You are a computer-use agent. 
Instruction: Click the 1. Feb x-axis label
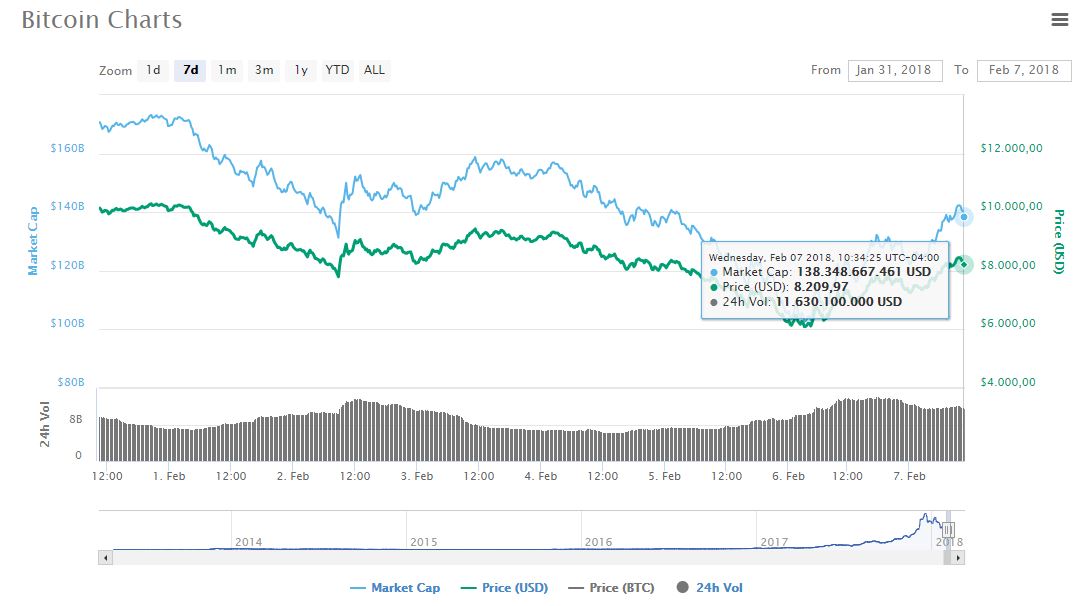tap(169, 476)
